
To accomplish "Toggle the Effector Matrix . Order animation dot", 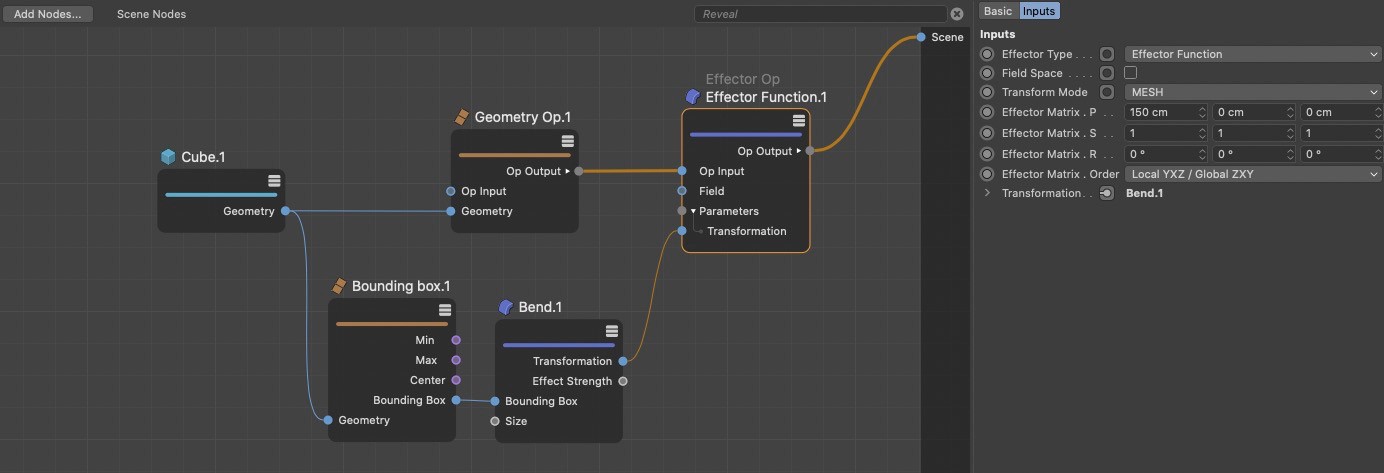I will pyautogui.click(x=988, y=174).
